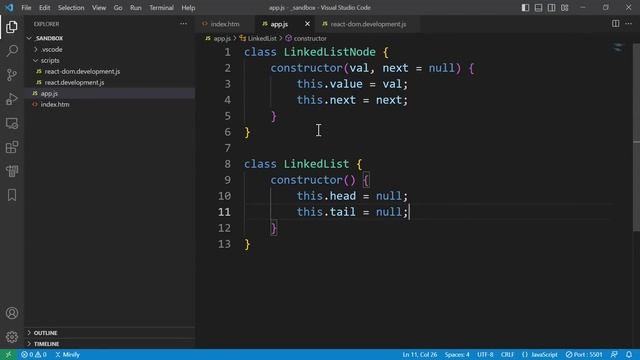Open the Bookmarks view icon

click(x=12, y=195)
